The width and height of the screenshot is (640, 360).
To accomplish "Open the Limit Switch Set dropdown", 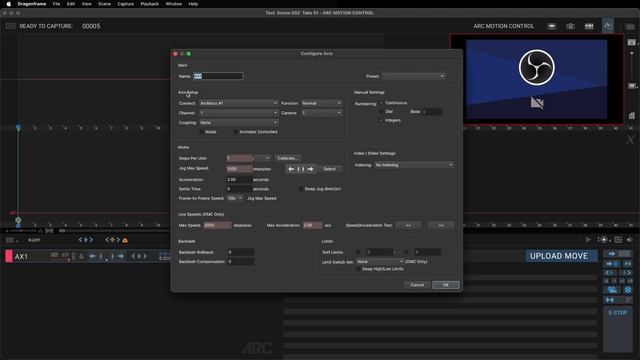I will [x=380, y=262].
